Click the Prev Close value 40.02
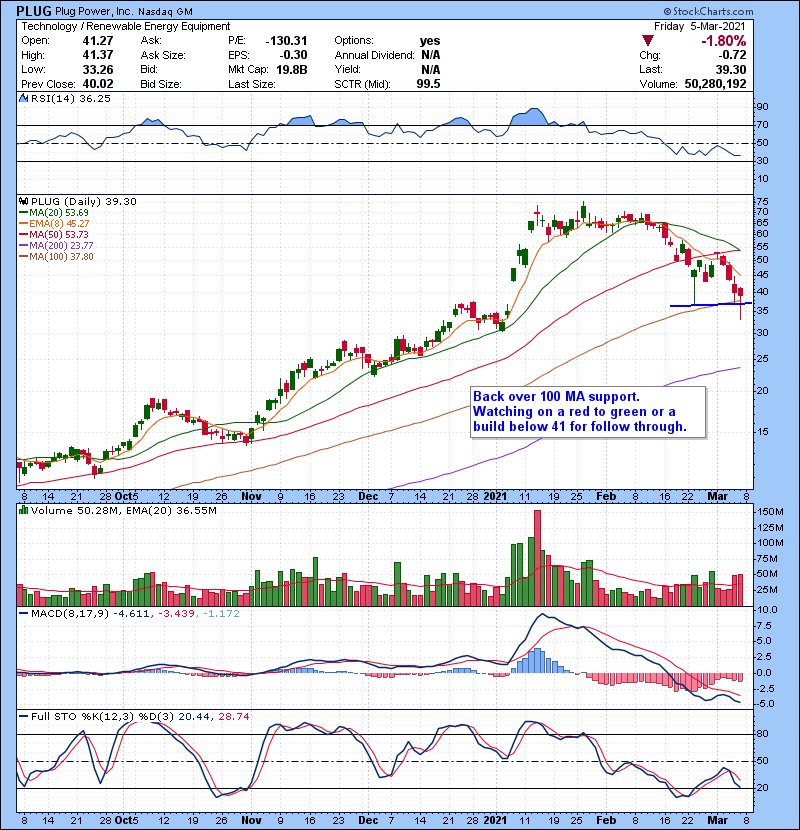The width and height of the screenshot is (800, 830). pos(98,84)
